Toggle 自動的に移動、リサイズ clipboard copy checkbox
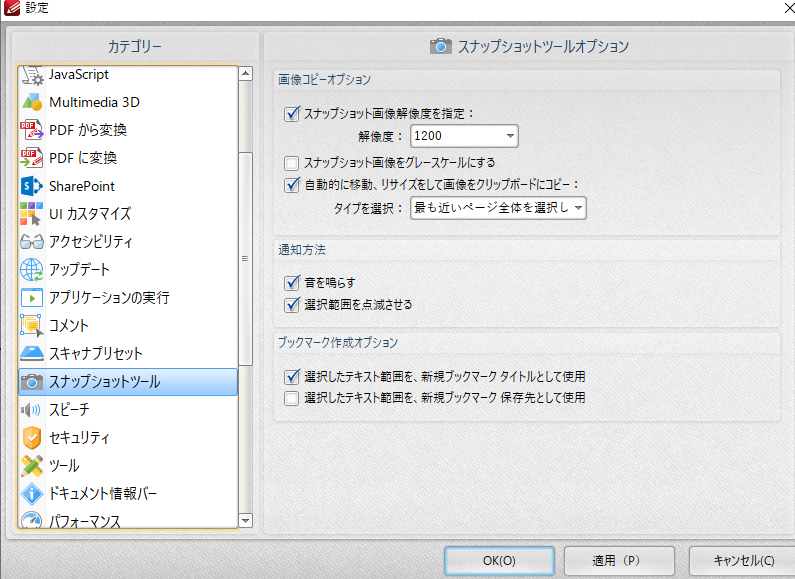 292,185
